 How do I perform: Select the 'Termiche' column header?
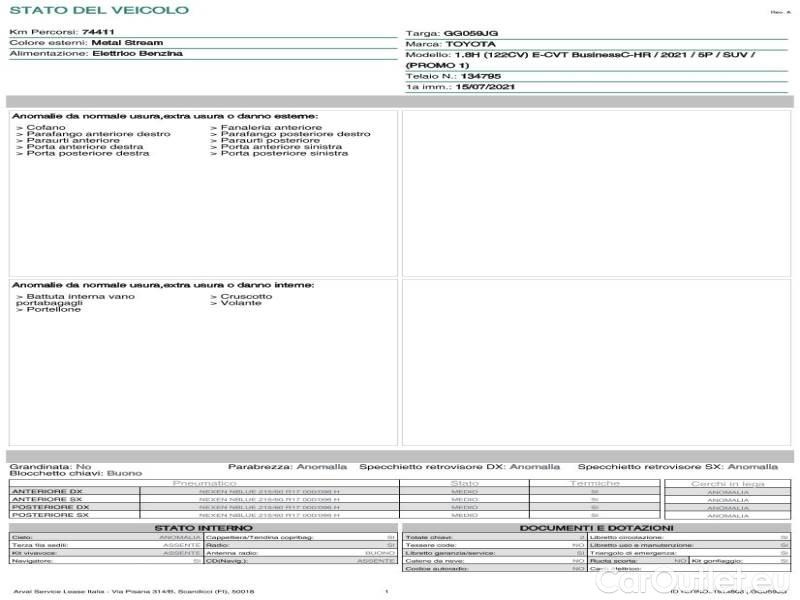(594, 483)
